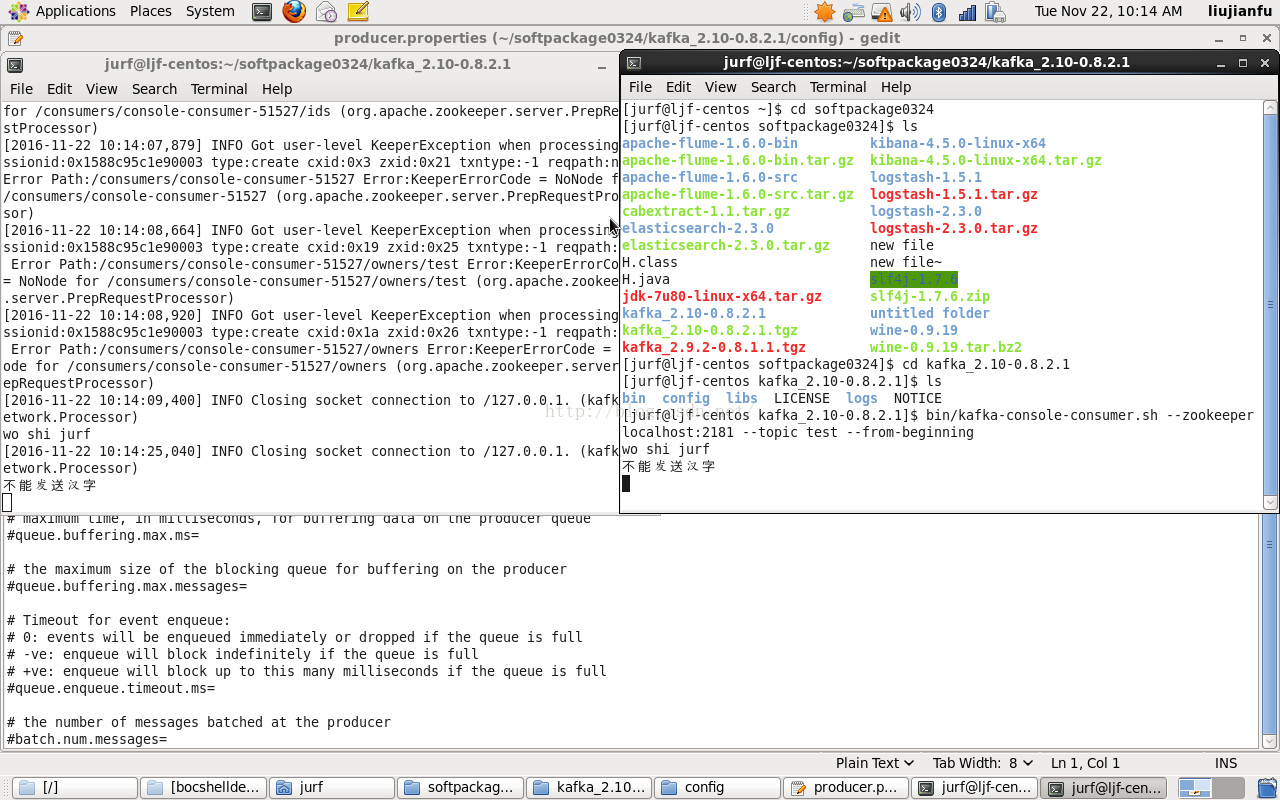
Task: Open the Applications menu
Action: [62, 11]
